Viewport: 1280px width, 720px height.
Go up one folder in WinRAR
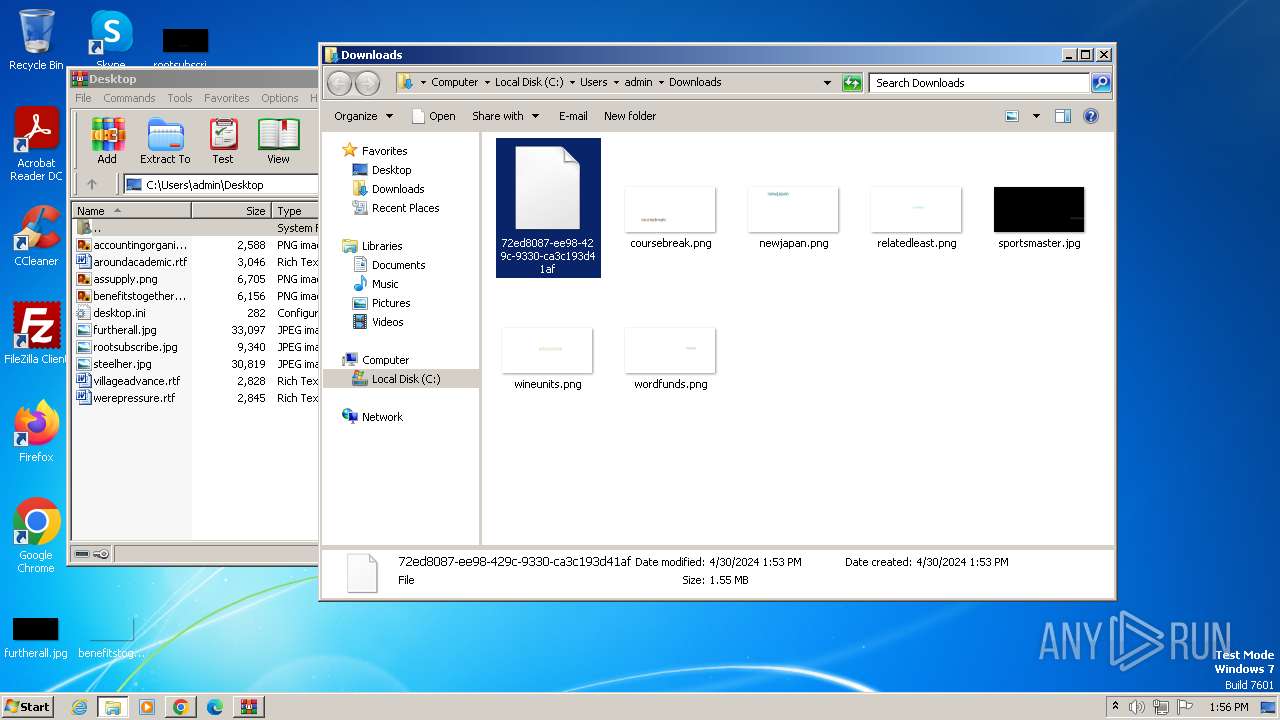(92, 184)
